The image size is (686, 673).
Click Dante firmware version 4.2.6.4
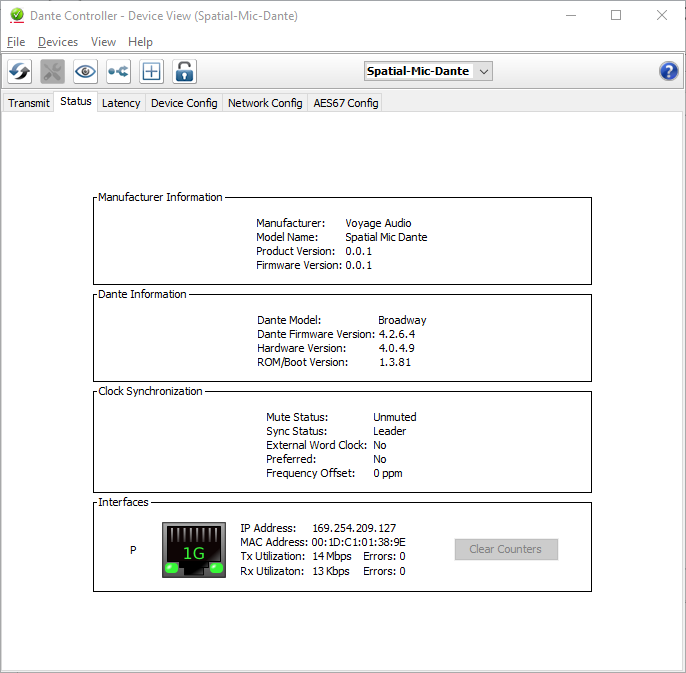point(397,334)
